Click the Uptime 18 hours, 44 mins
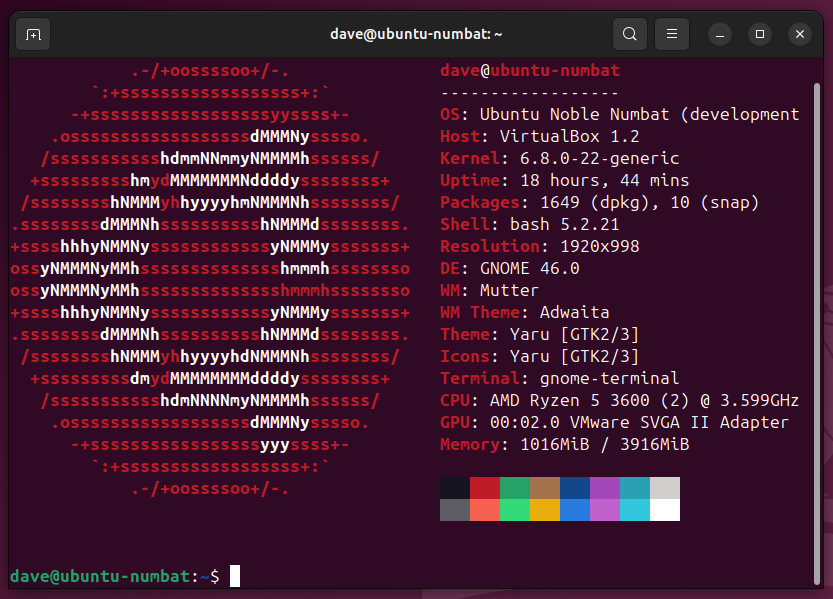 coord(564,181)
